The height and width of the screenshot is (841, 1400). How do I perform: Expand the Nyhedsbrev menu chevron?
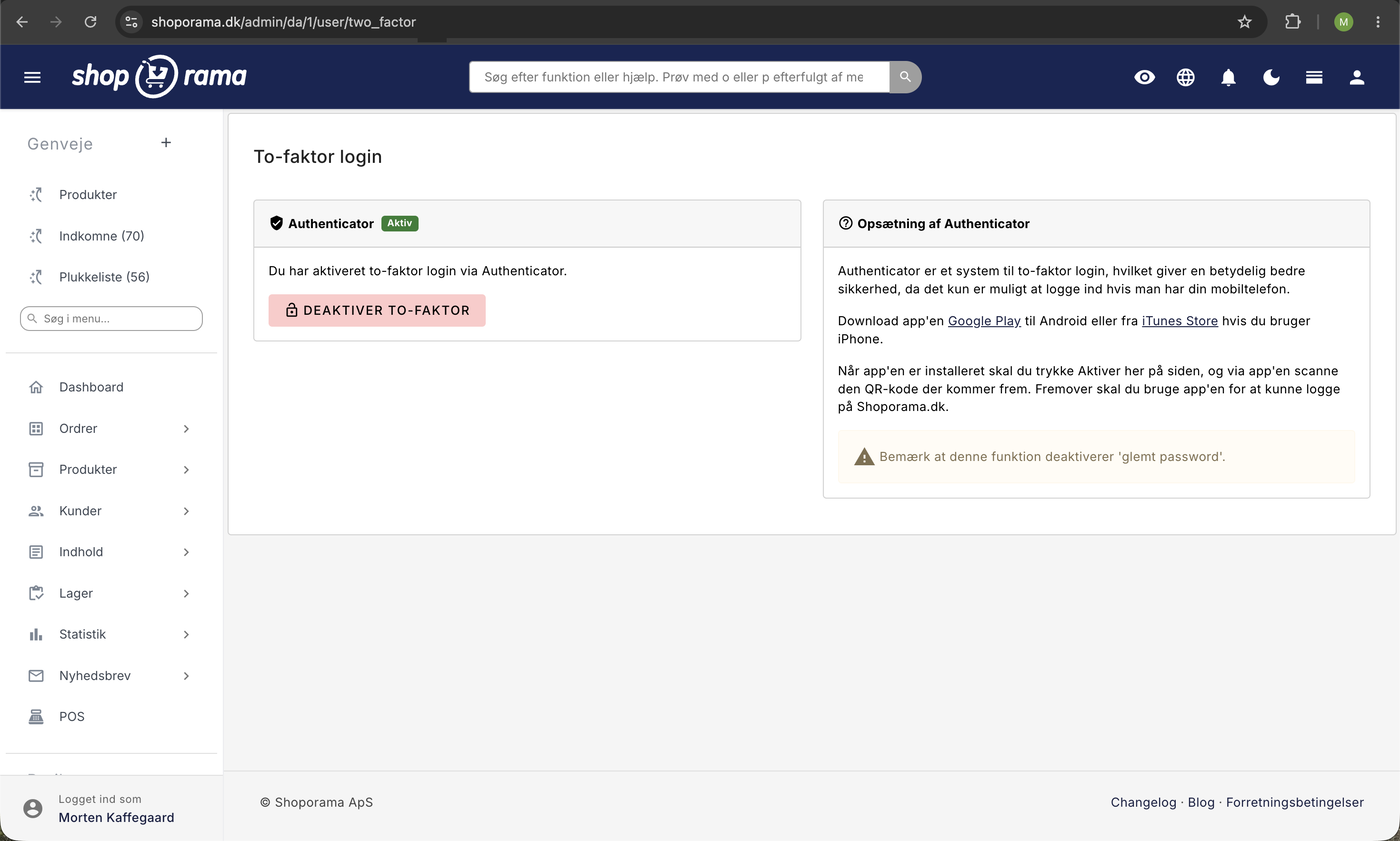186,676
